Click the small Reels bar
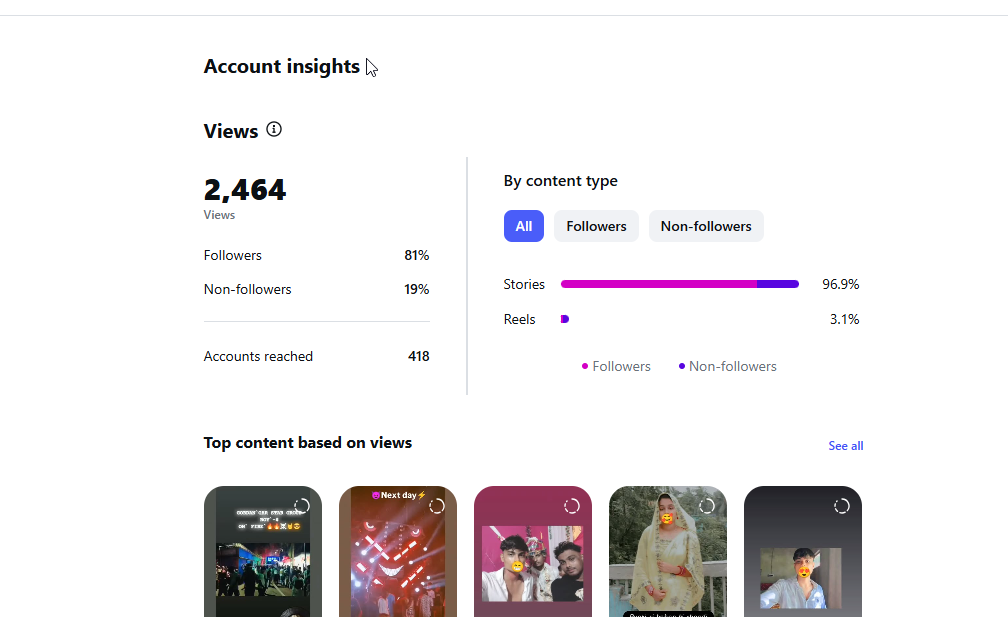 (x=564, y=319)
